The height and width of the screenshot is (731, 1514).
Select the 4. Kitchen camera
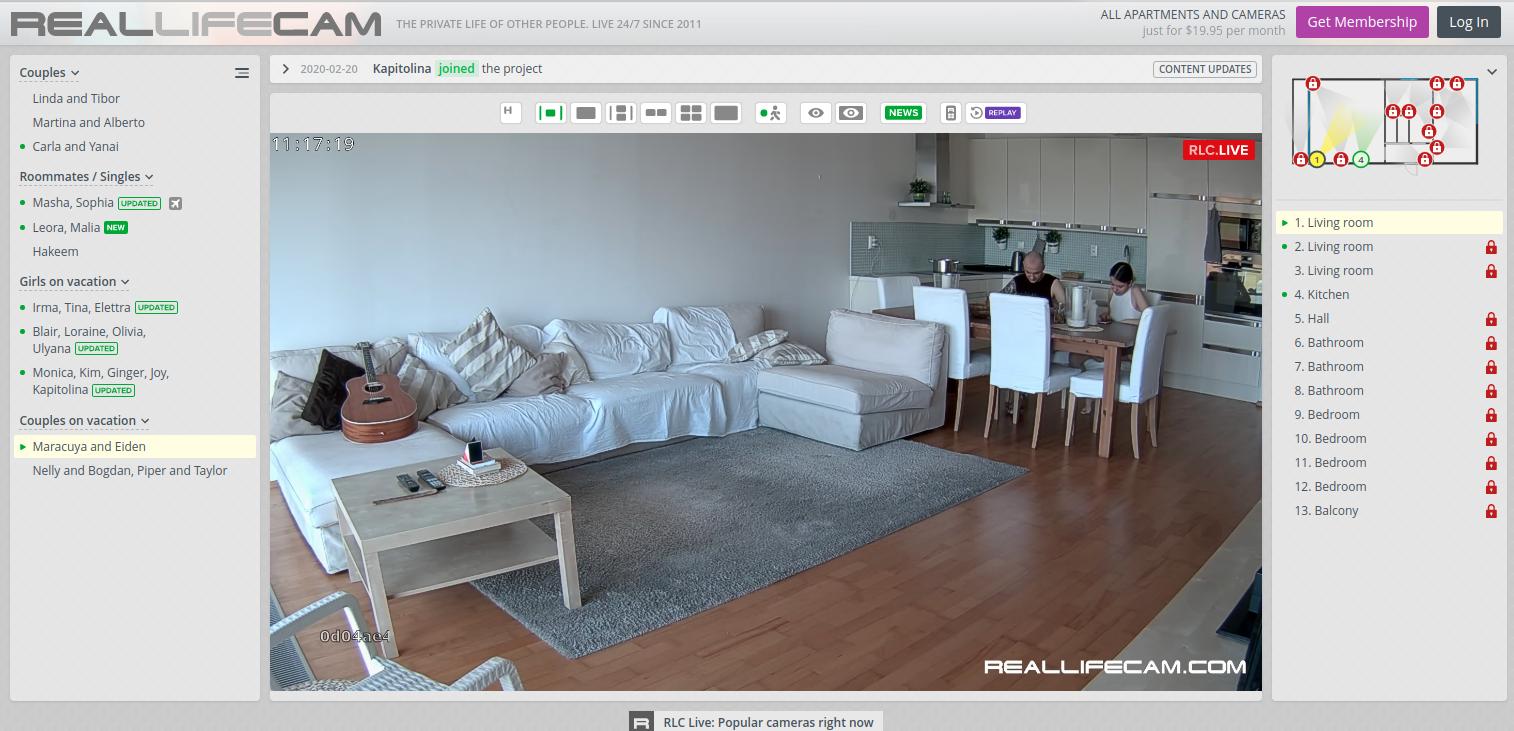[1321, 294]
